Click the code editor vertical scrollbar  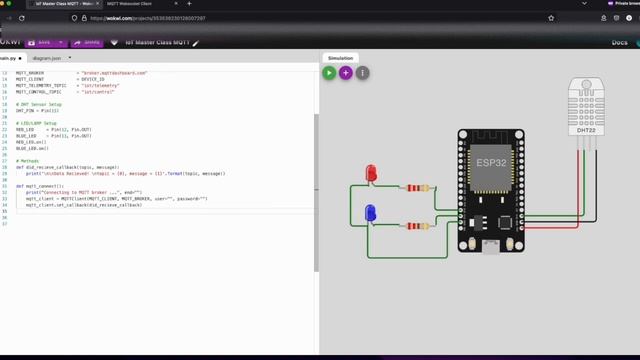(316, 193)
